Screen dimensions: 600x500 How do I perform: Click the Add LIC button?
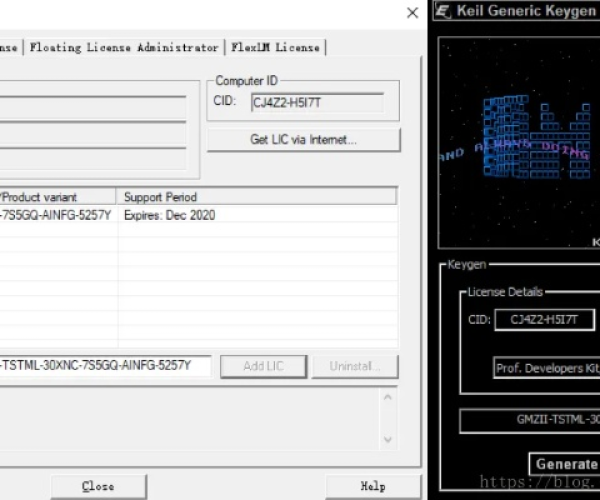point(262,366)
